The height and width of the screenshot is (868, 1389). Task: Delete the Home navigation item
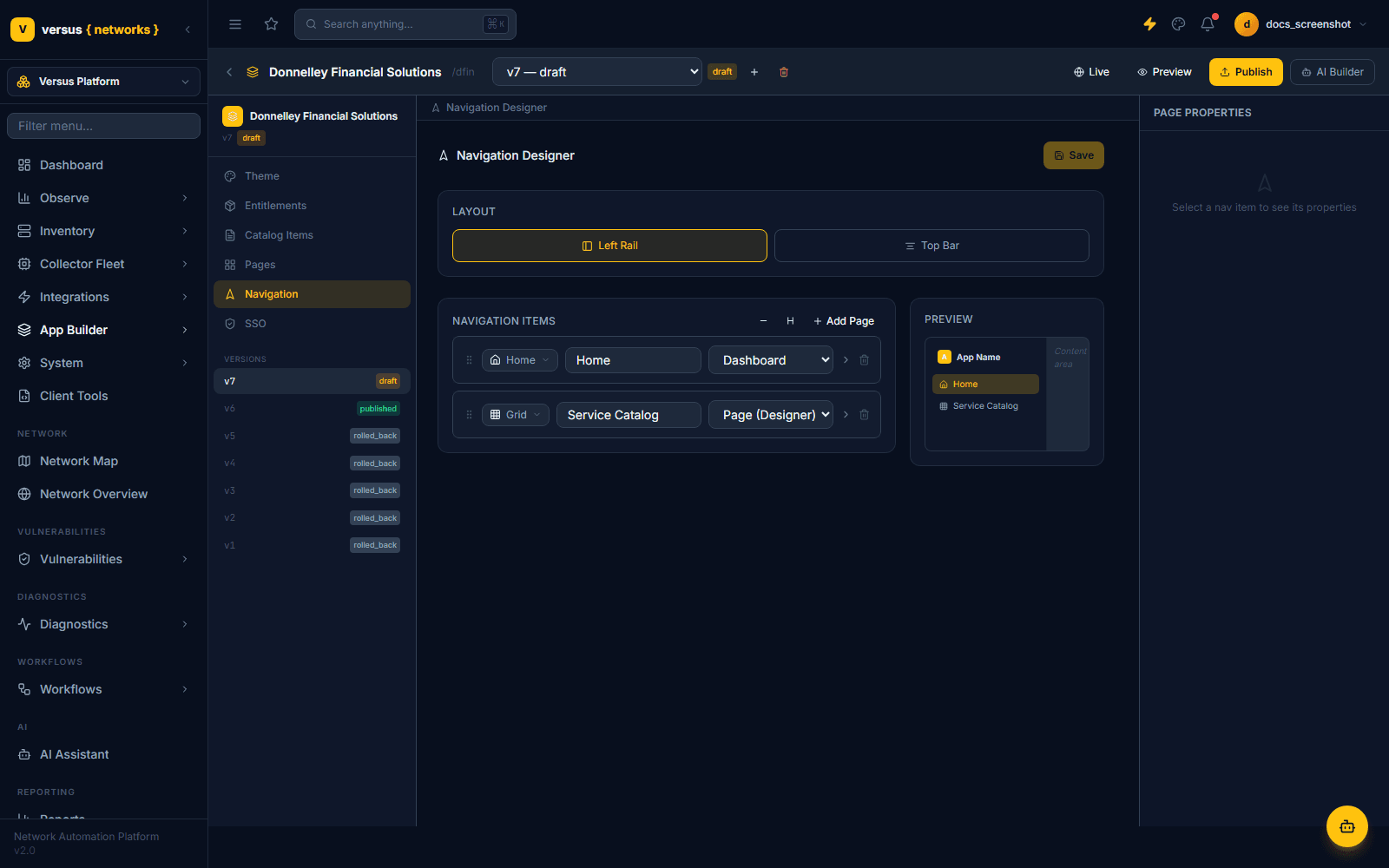[864, 360]
